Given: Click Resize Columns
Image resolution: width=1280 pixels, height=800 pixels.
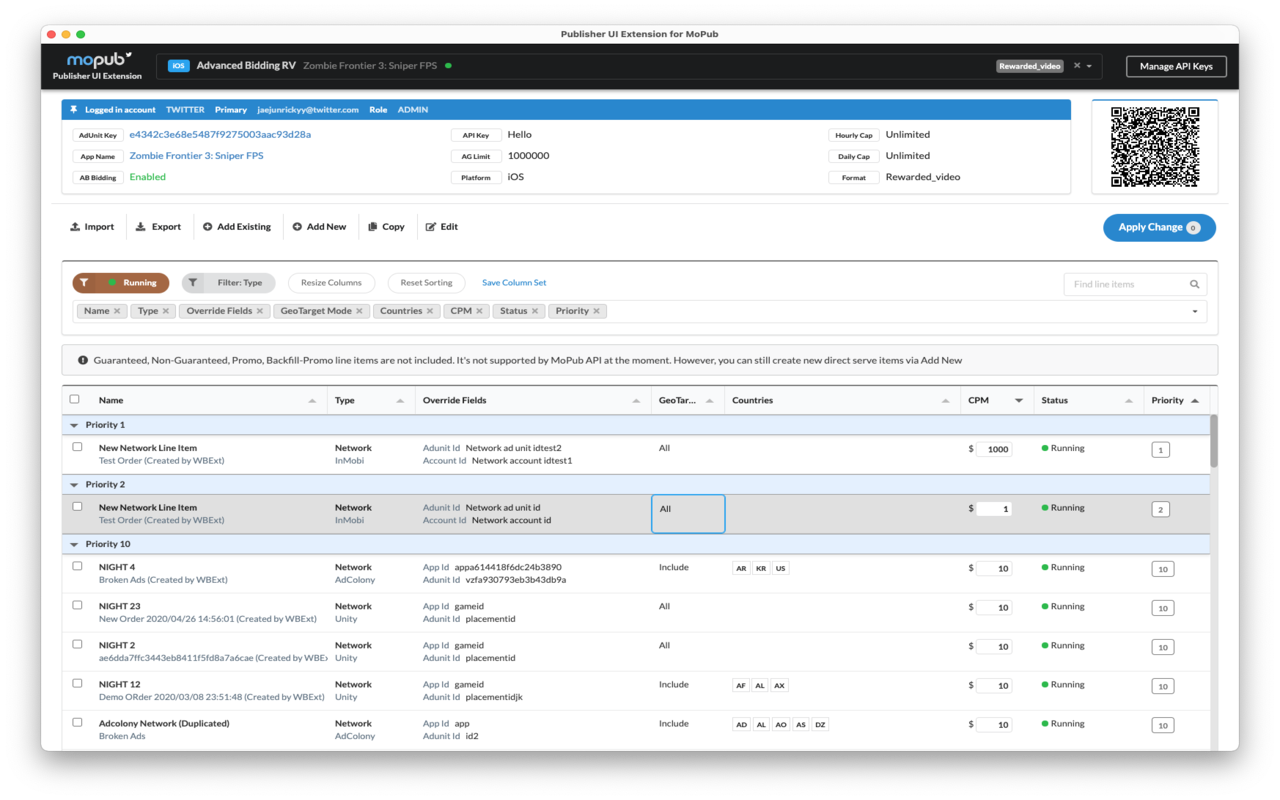Looking at the screenshot, I should coord(331,283).
